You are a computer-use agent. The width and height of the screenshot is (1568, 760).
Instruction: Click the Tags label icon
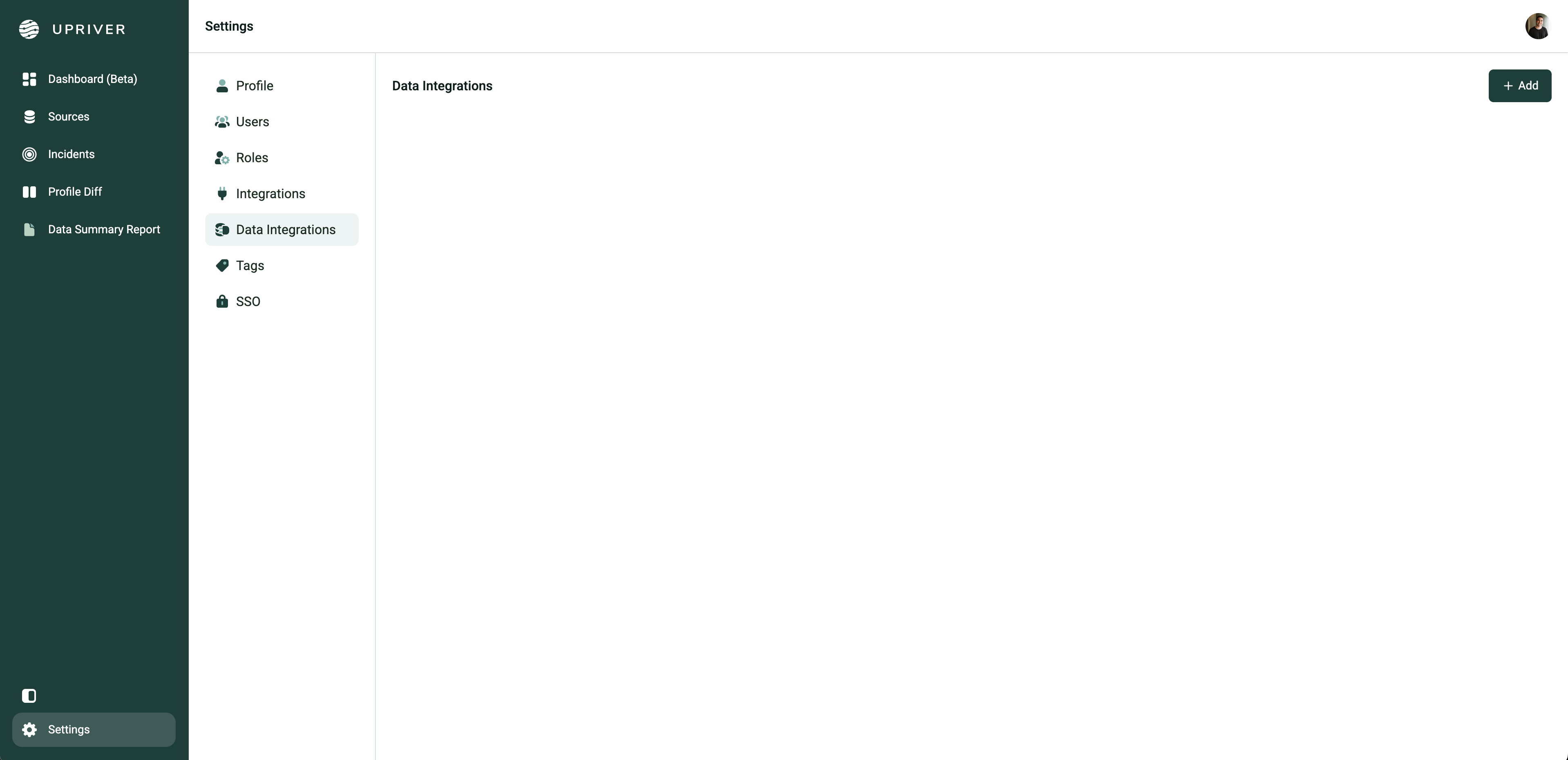(x=221, y=266)
